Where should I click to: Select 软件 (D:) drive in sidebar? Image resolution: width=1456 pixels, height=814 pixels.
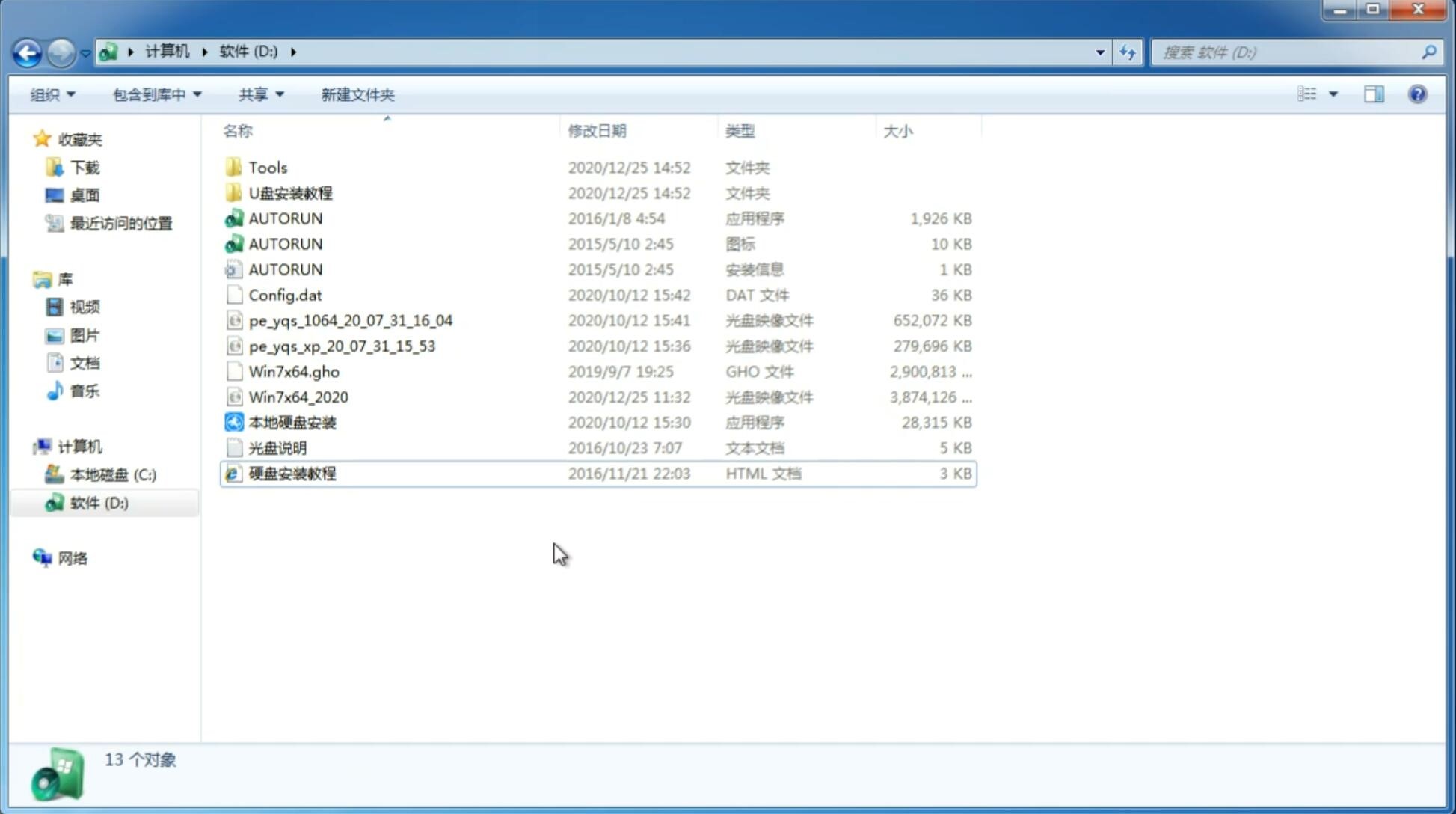(98, 502)
